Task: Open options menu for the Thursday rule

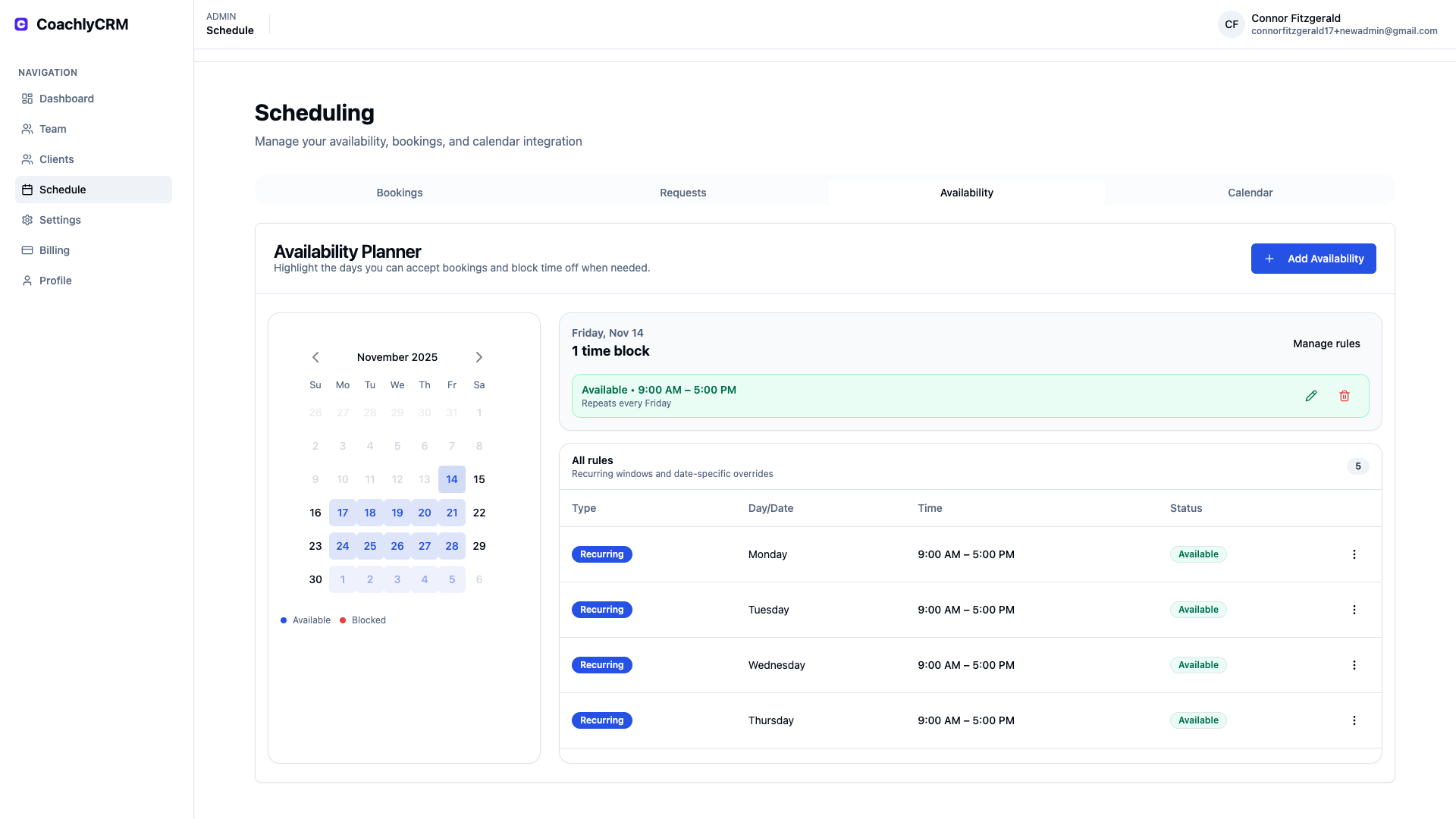Action: [x=1354, y=720]
